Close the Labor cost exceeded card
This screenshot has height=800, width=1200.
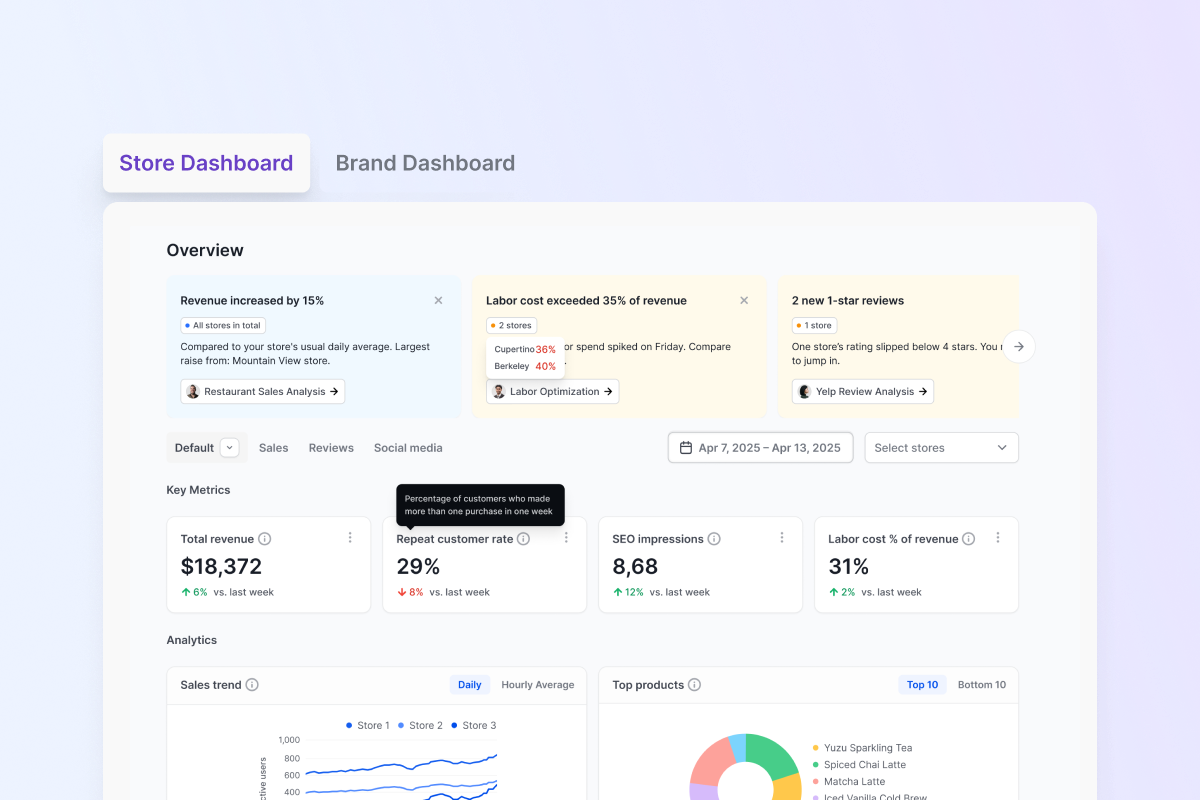pos(744,300)
